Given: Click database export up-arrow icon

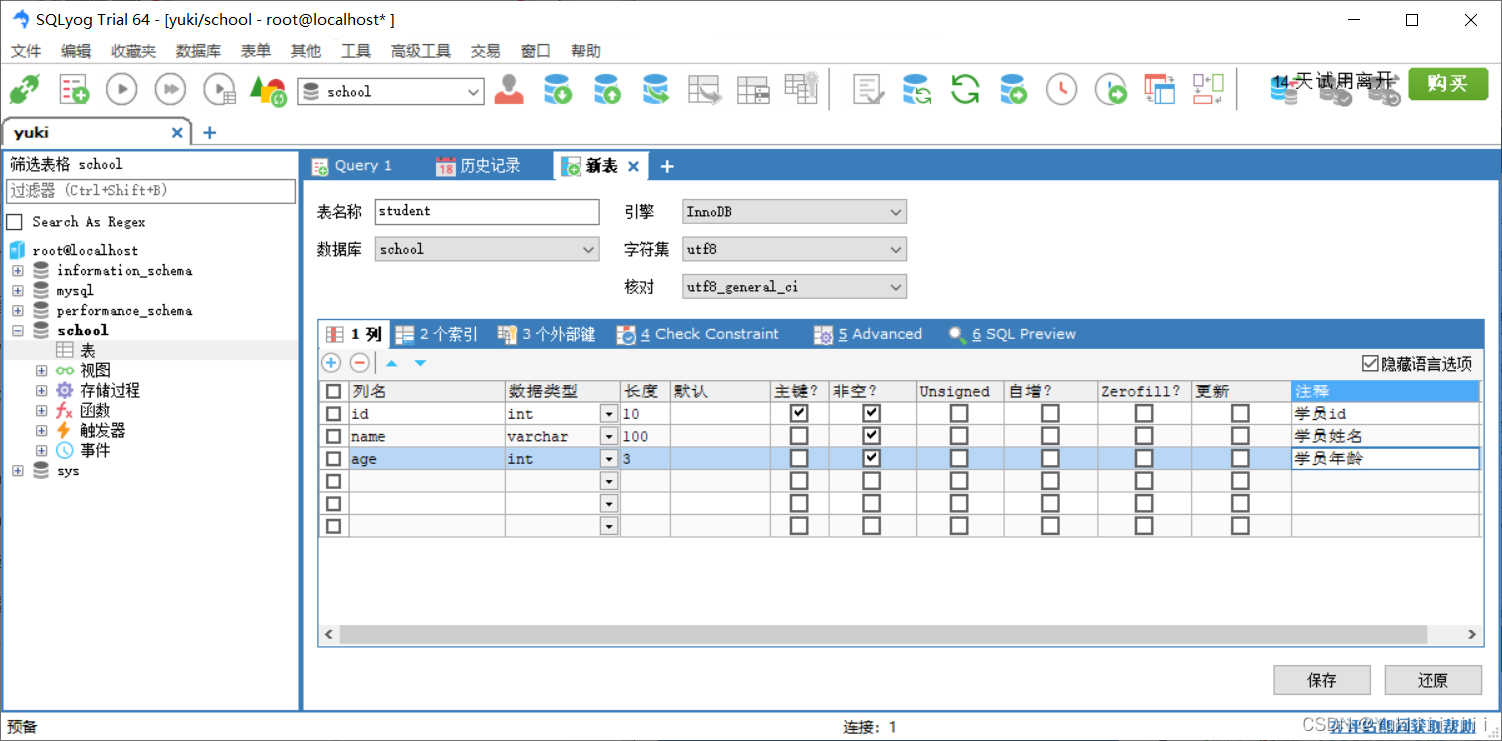Looking at the screenshot, I should pyautogui.click(x=606, y=90).
